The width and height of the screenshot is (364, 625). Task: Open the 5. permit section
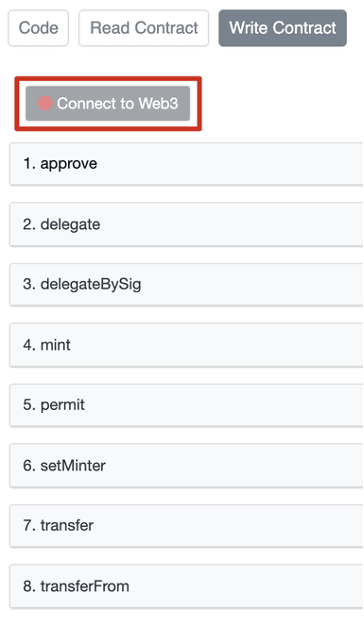pyautogui.click(x=187, y=405)
